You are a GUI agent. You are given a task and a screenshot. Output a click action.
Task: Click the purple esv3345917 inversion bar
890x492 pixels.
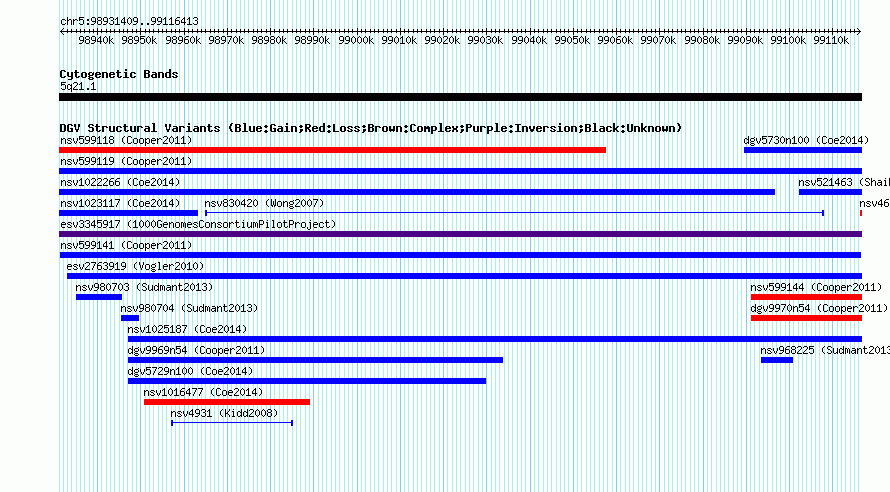point(460,234)
